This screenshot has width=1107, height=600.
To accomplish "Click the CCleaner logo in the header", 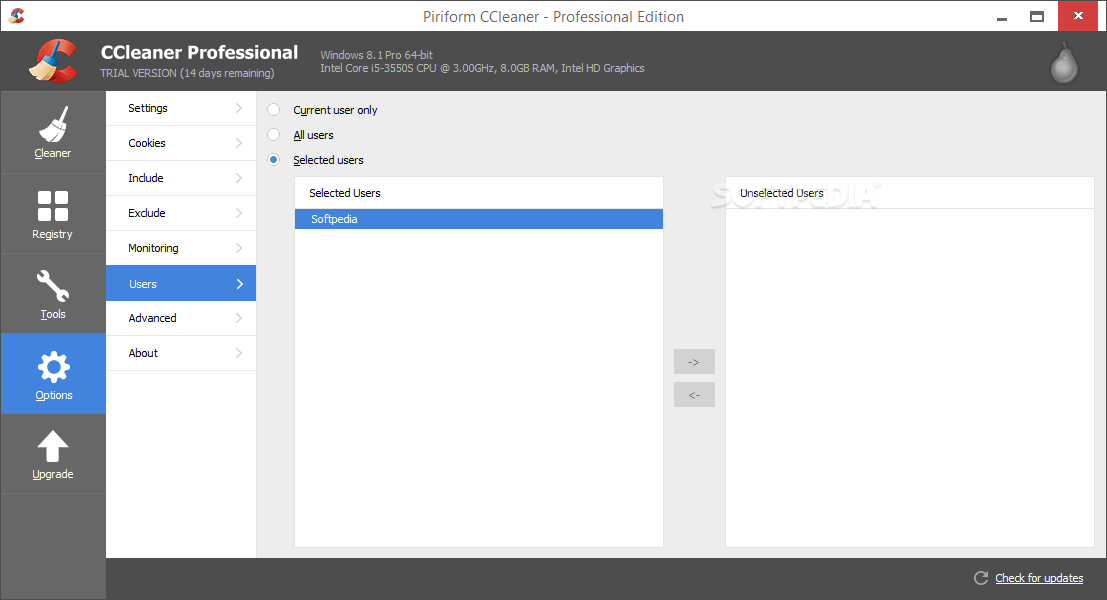I will 55,60.
